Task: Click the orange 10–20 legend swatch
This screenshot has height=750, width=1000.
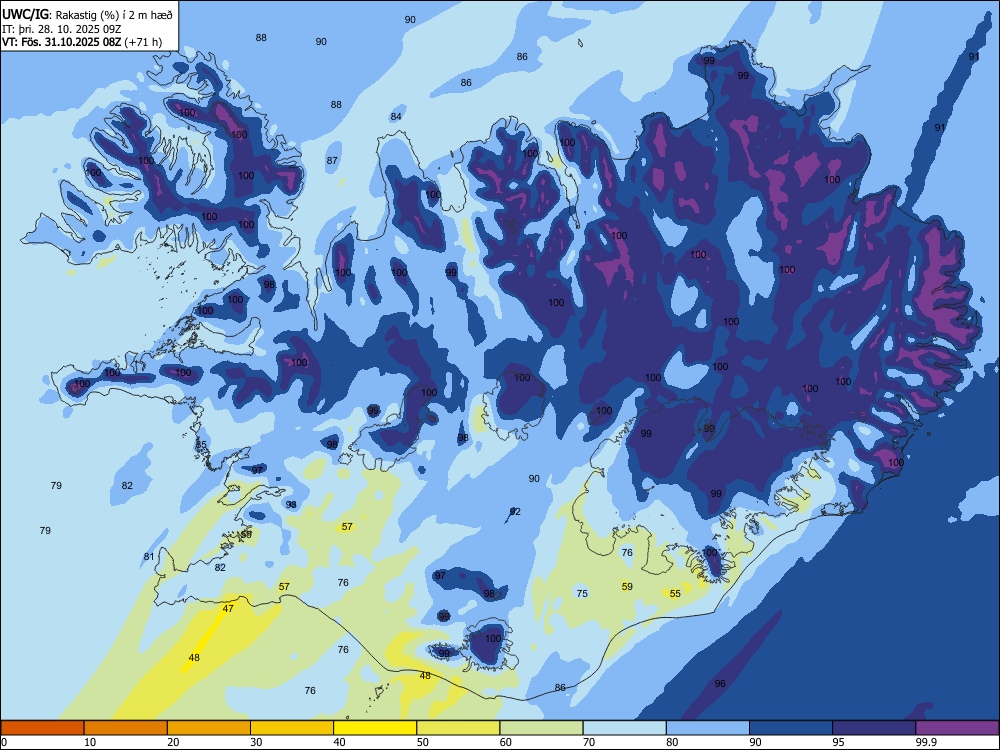Action: [126, 728]
